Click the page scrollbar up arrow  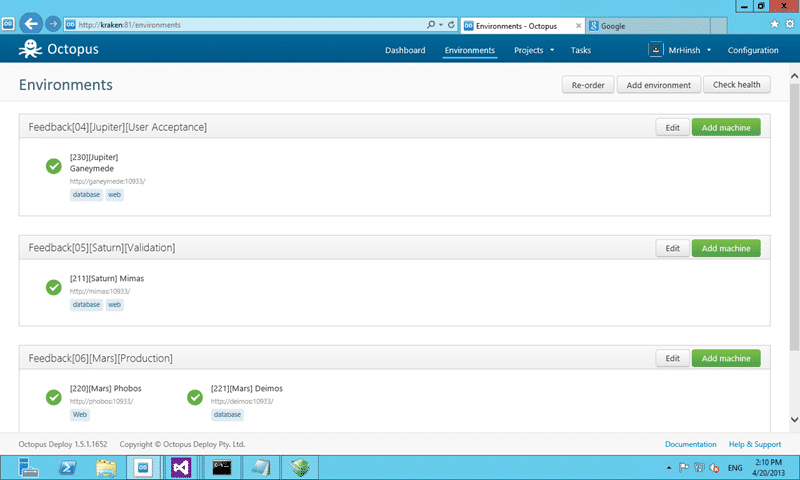tap(794, 76)
